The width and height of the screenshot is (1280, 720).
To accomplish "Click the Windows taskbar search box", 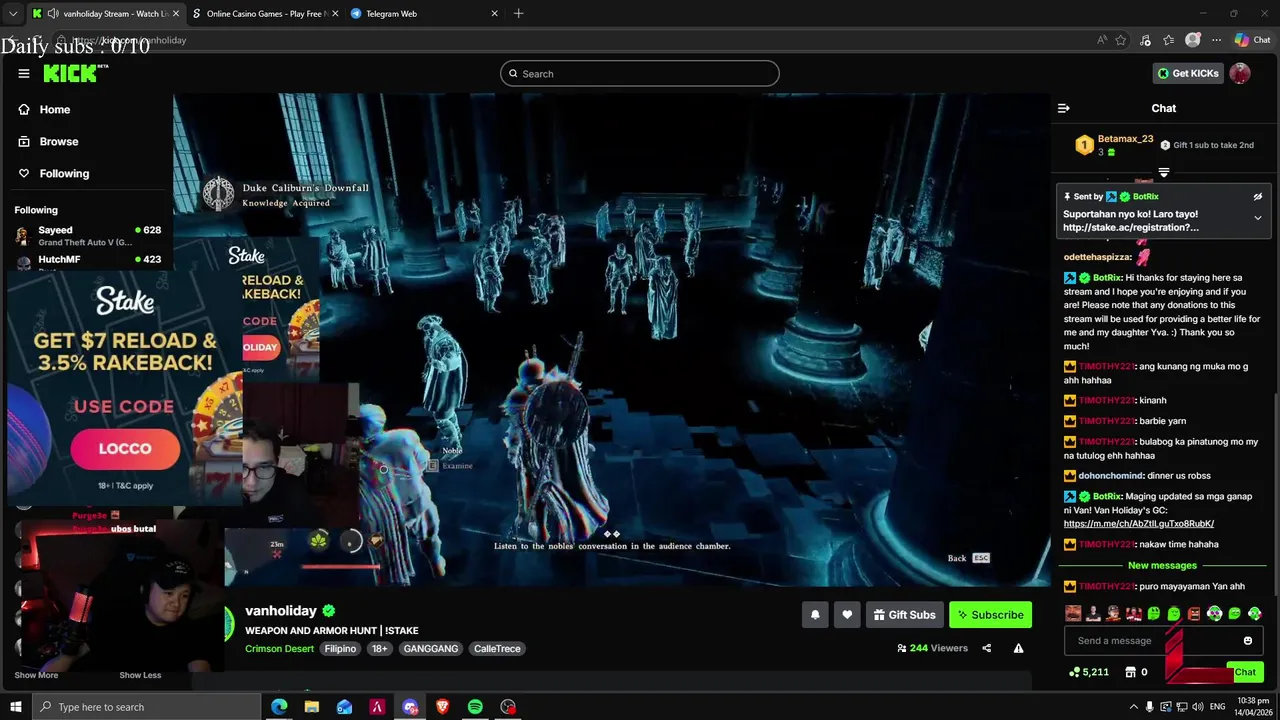I will 146,707.
